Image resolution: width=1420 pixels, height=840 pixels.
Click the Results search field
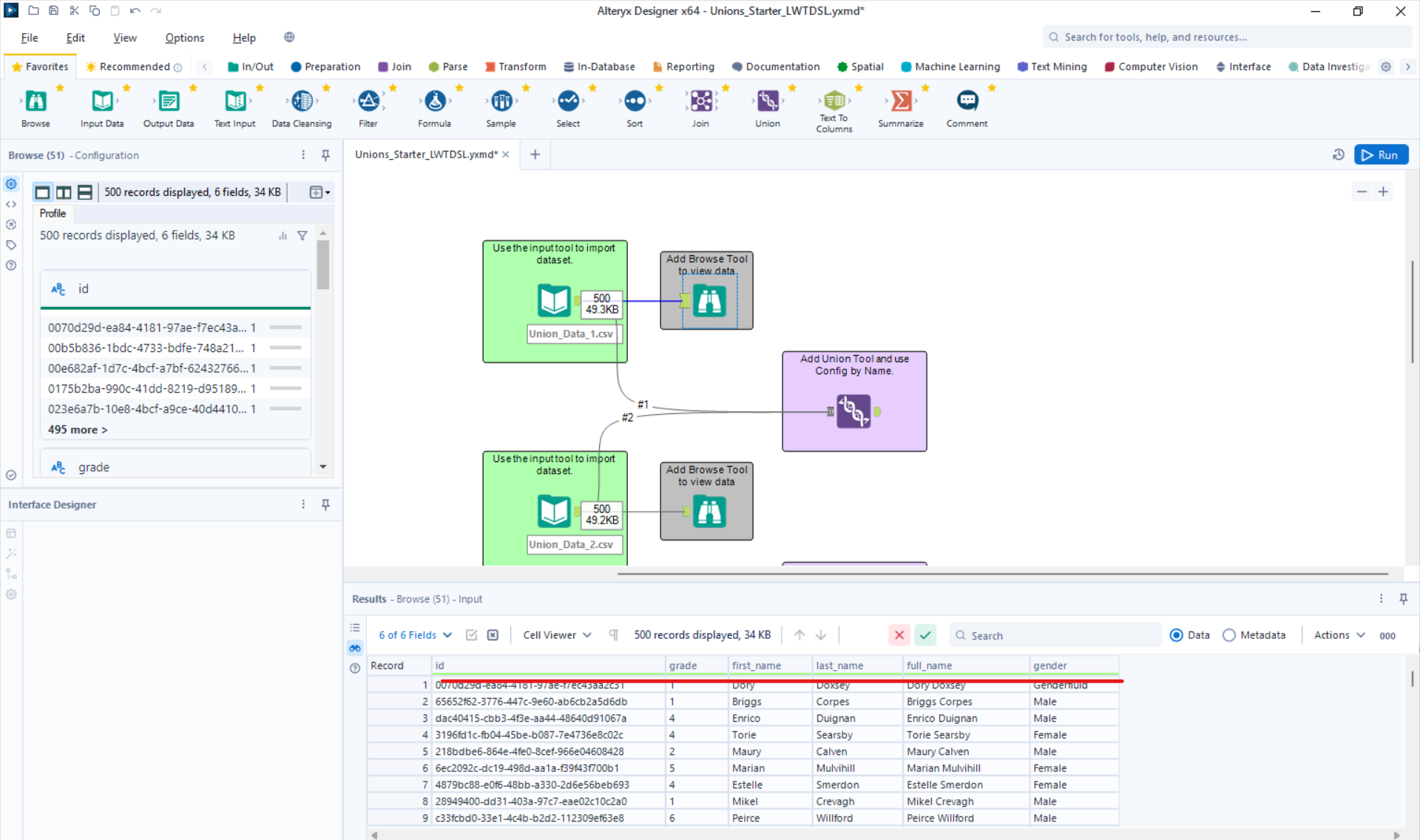[1058, 635]
